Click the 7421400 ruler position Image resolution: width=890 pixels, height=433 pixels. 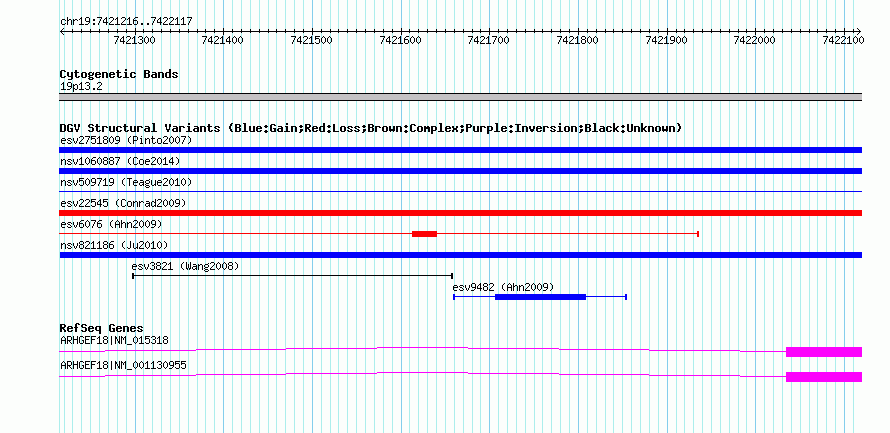[x=223, y=41]
